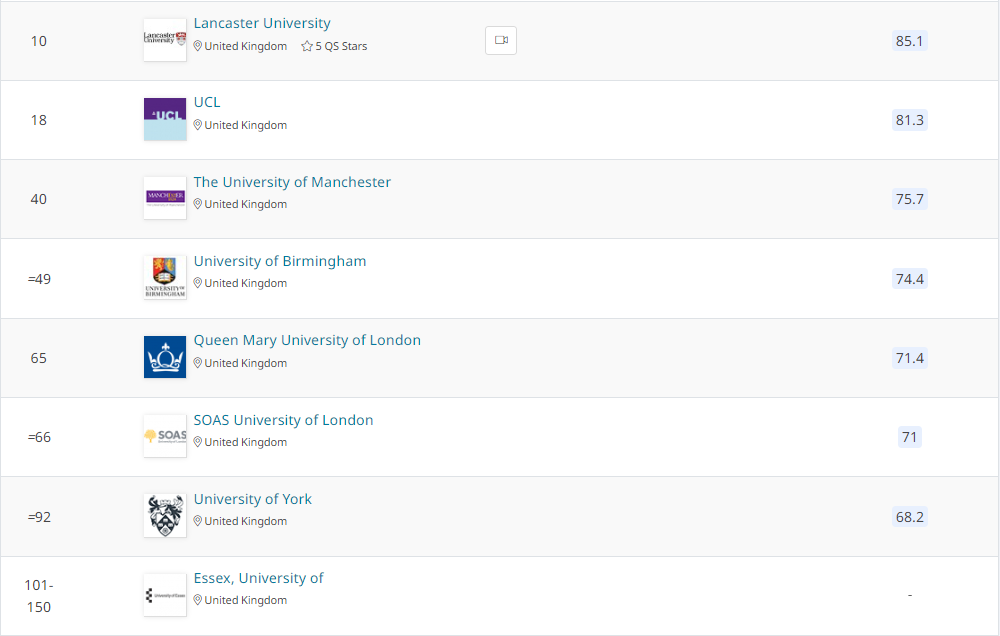Open the Lancaster University link
Image resolution: width=1000 pixels, height=636 pixels.
(262, 23)
